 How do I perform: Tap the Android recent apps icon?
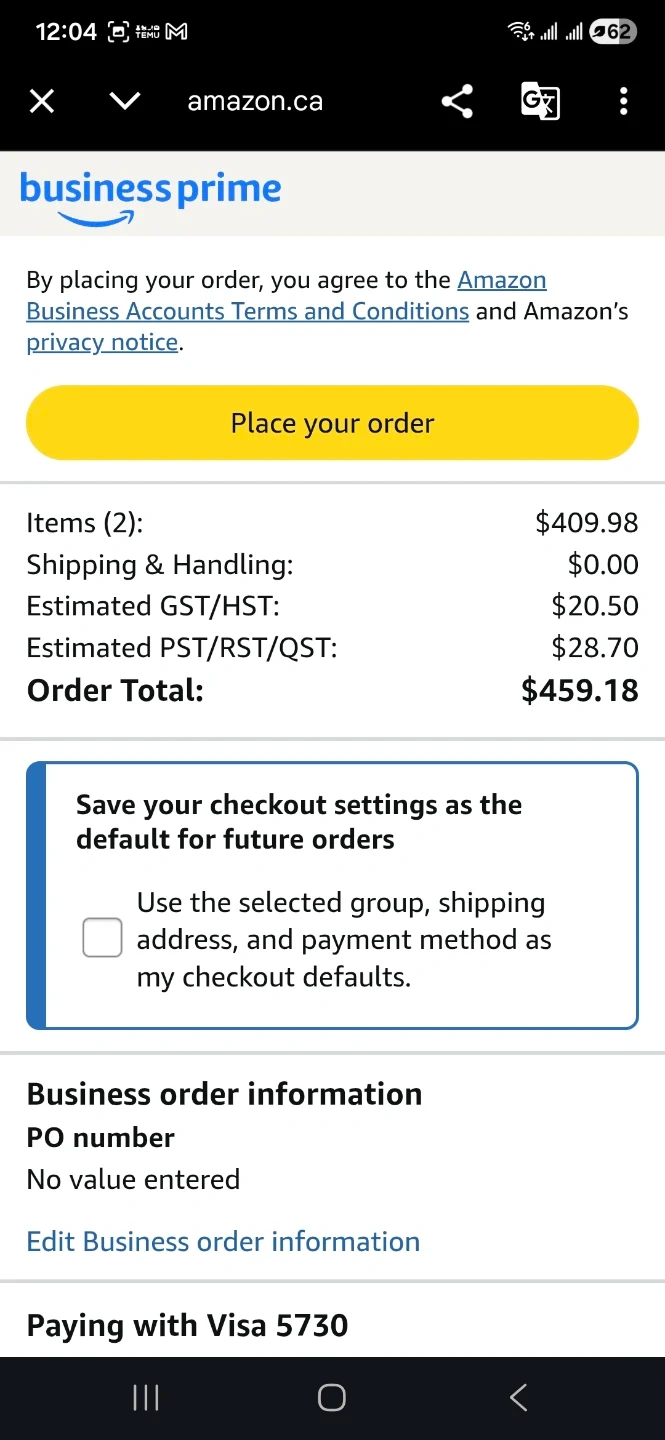pos(146,1397)
